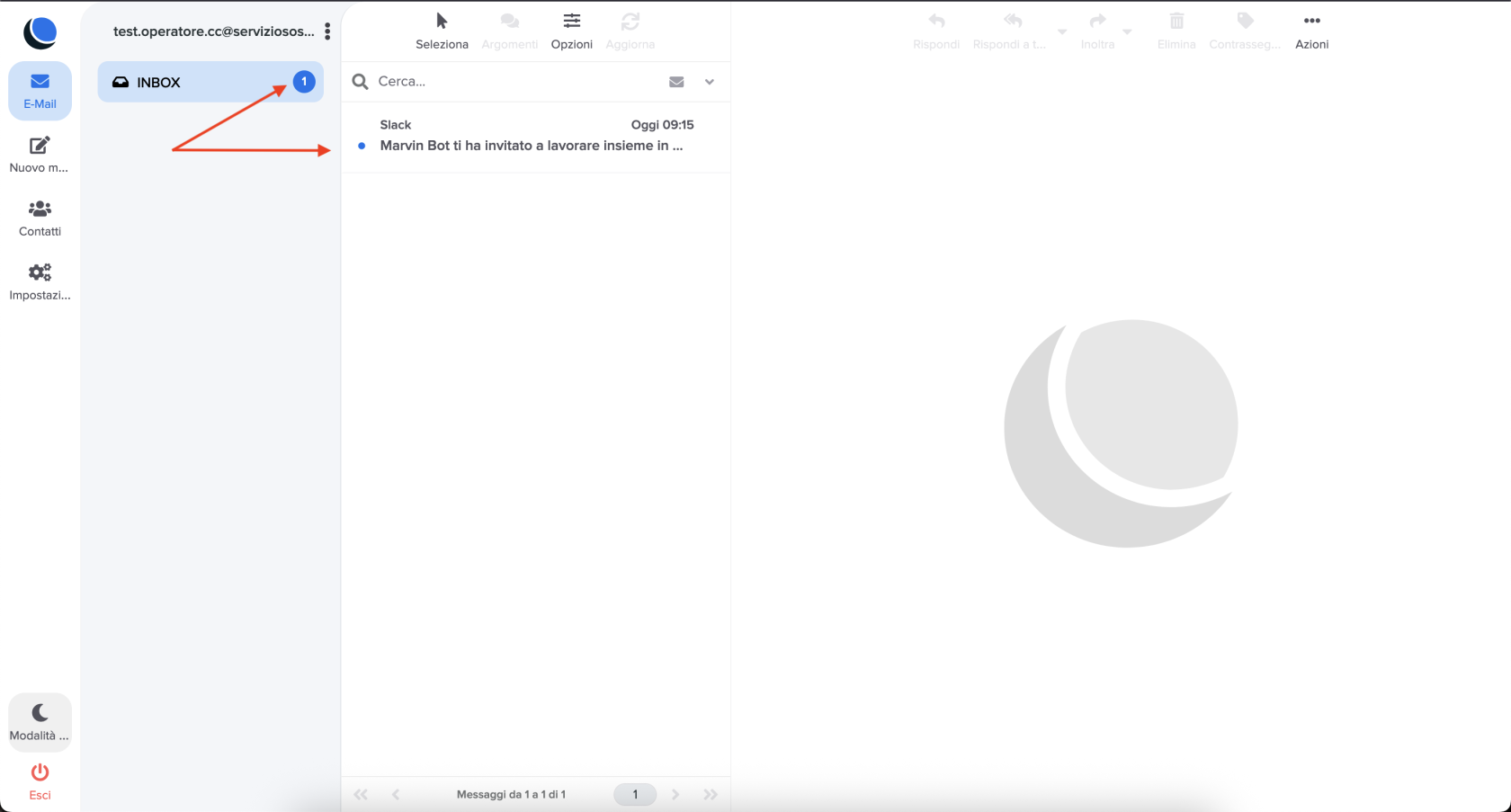Image resolution: width=1511 pixels, height=812 pixels.
Task: Compose a new message via Nuovo messaggio
Action: (40, 155)
